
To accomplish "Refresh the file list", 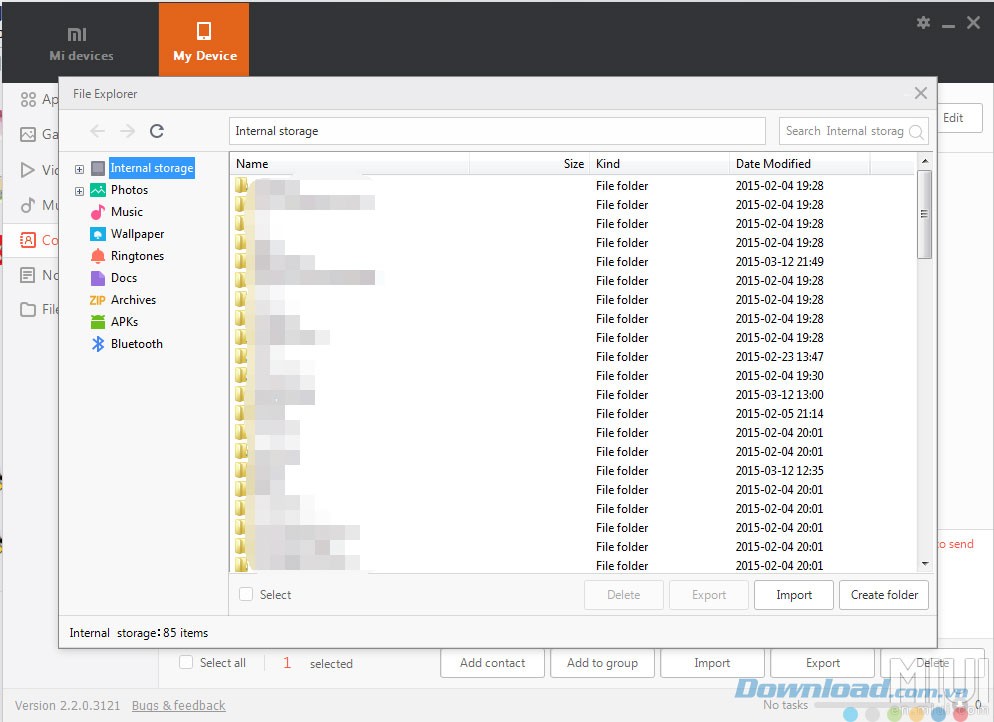I will (x=156, y=130).
